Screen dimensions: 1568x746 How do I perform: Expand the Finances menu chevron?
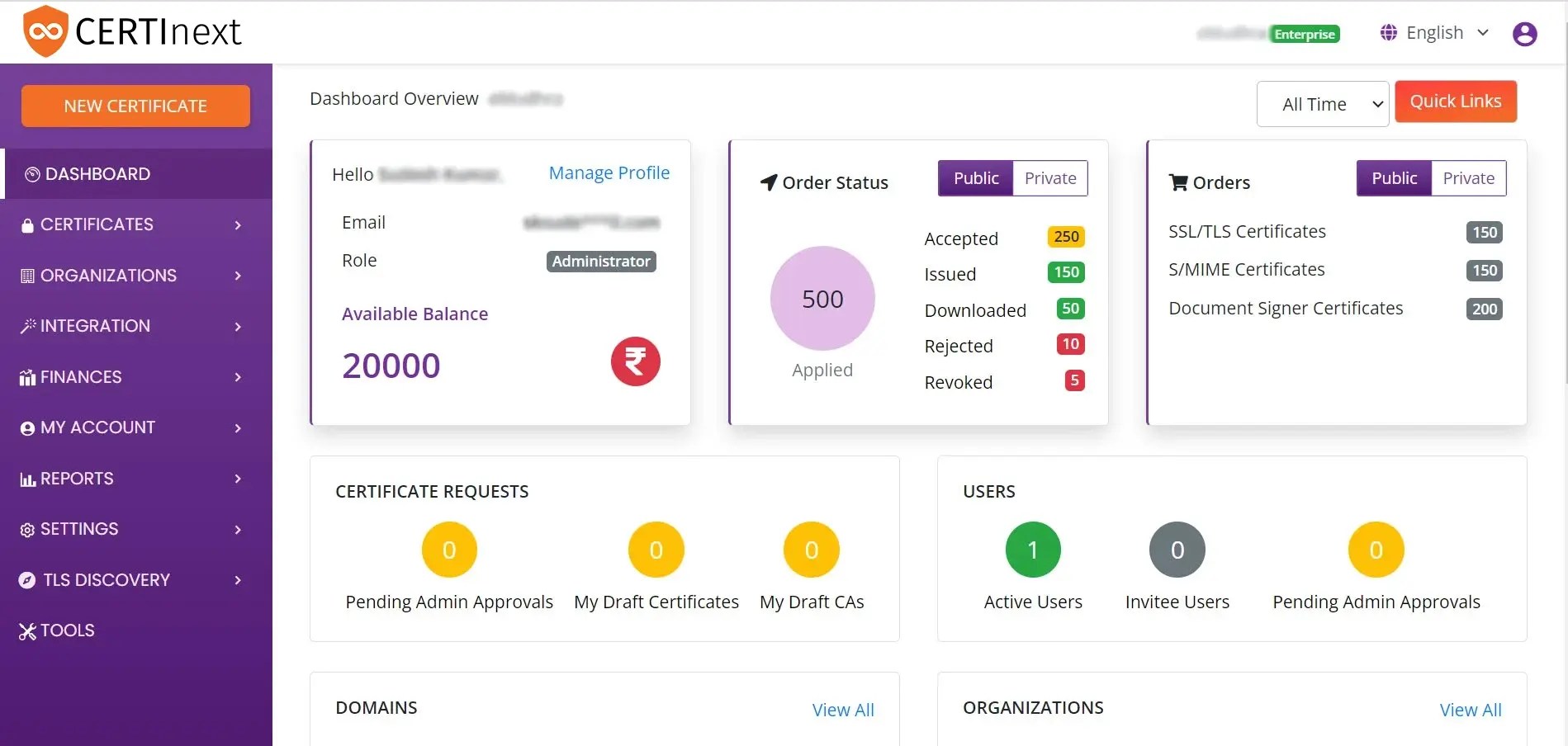click(238, 377)
